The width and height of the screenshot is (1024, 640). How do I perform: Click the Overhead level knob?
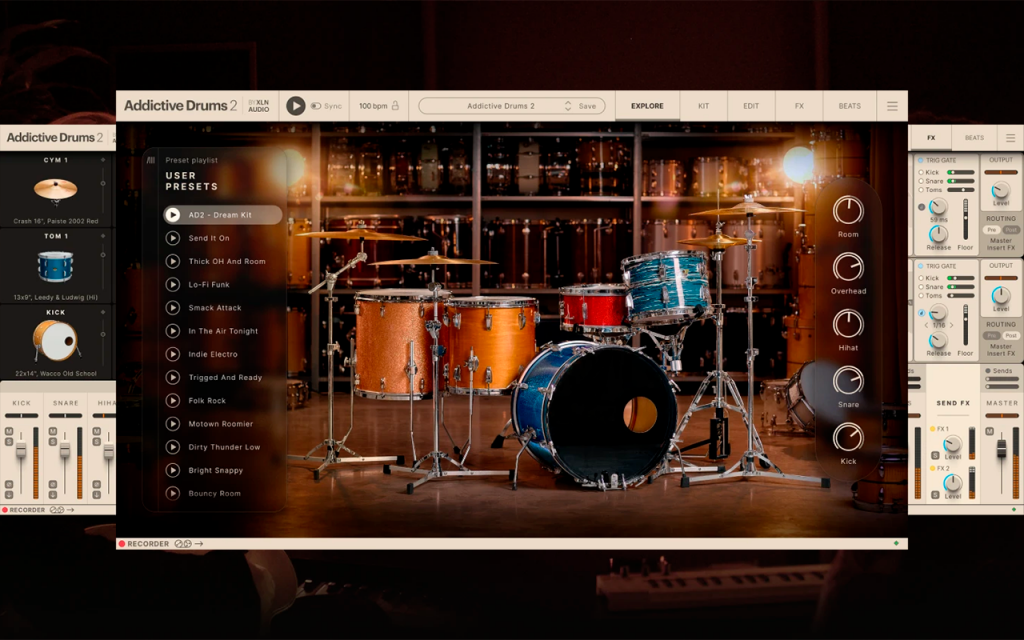(x=848, y=267)
